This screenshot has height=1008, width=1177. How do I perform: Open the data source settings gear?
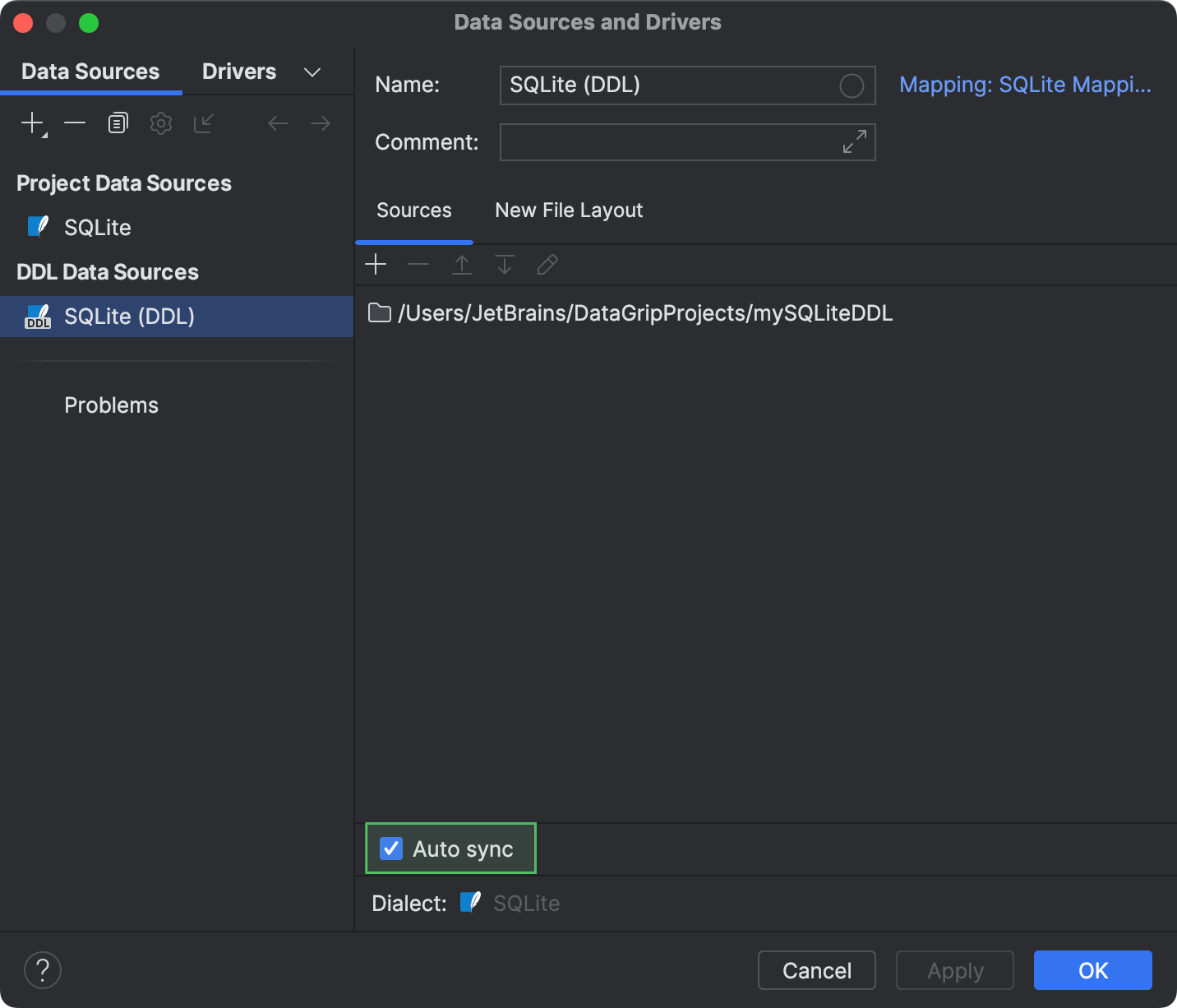[160, 123]
